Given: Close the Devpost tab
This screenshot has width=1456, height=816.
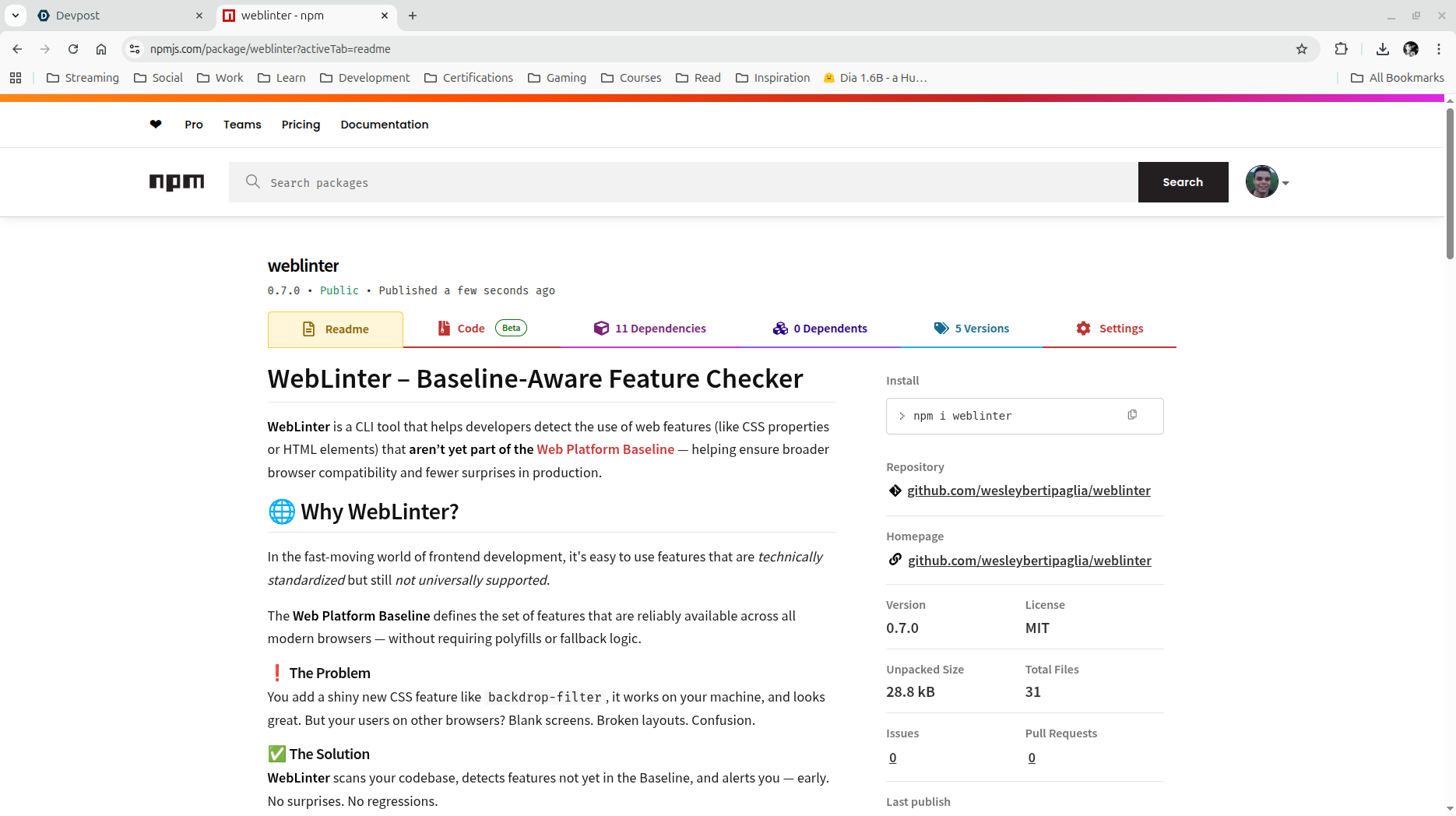Looking at the screenshot, I should (x=199, y=16).
